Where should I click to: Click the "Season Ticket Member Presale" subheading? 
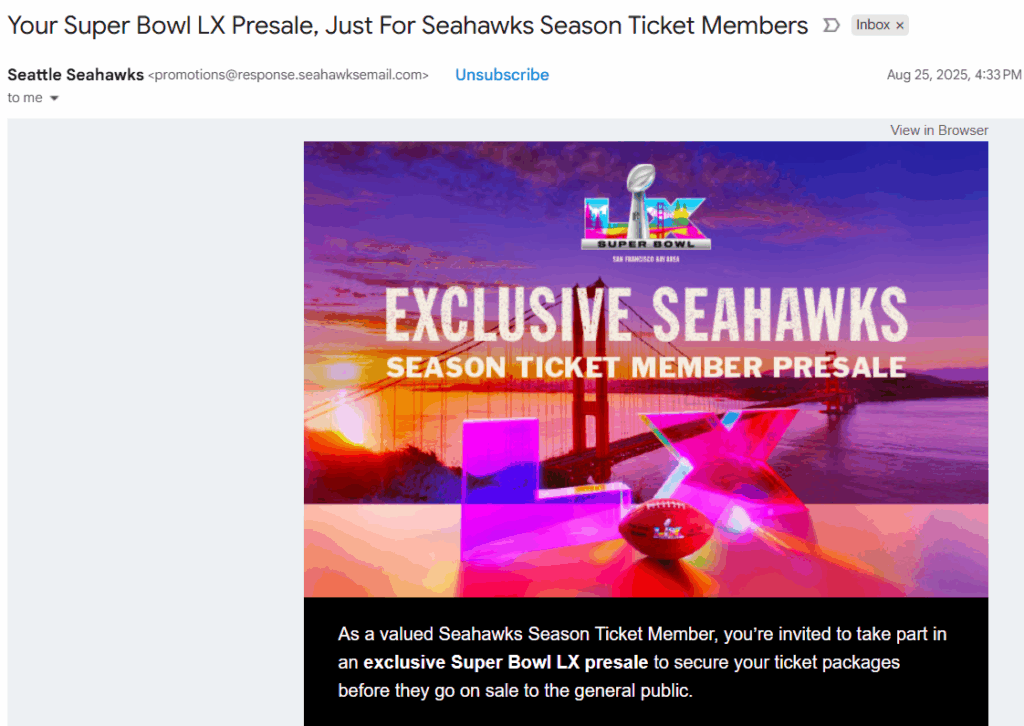(x=646, y=367)
